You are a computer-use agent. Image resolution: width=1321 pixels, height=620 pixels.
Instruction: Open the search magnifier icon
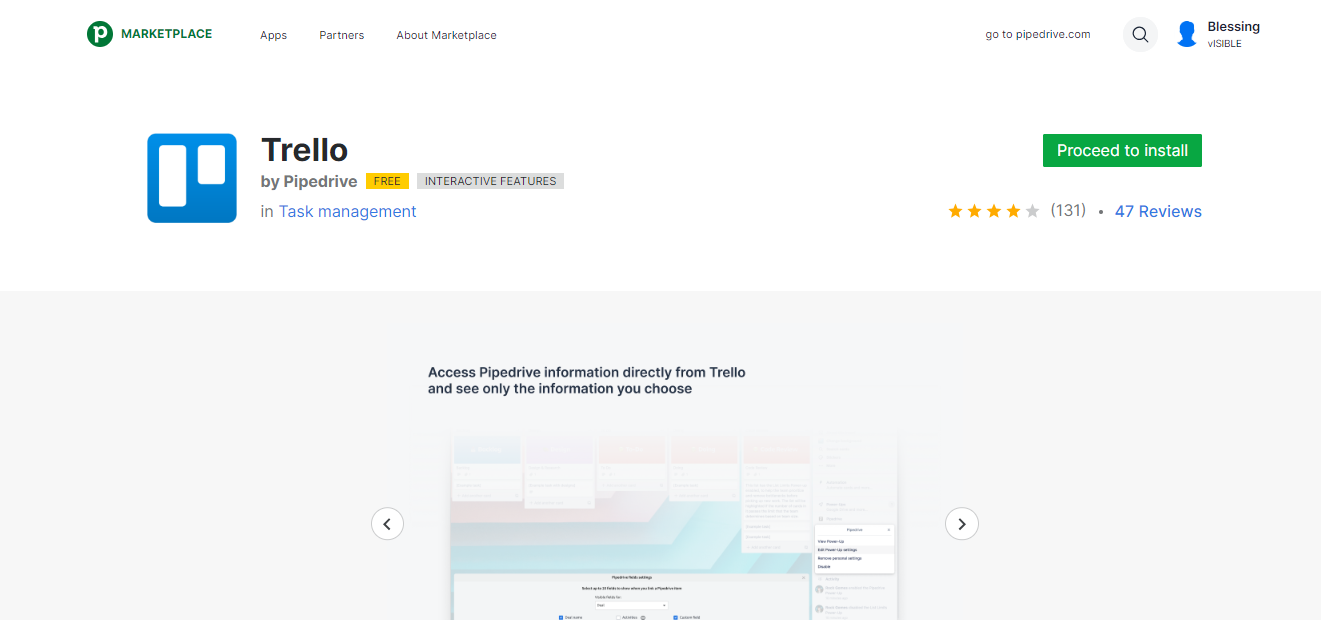[x=1140, y=34]
